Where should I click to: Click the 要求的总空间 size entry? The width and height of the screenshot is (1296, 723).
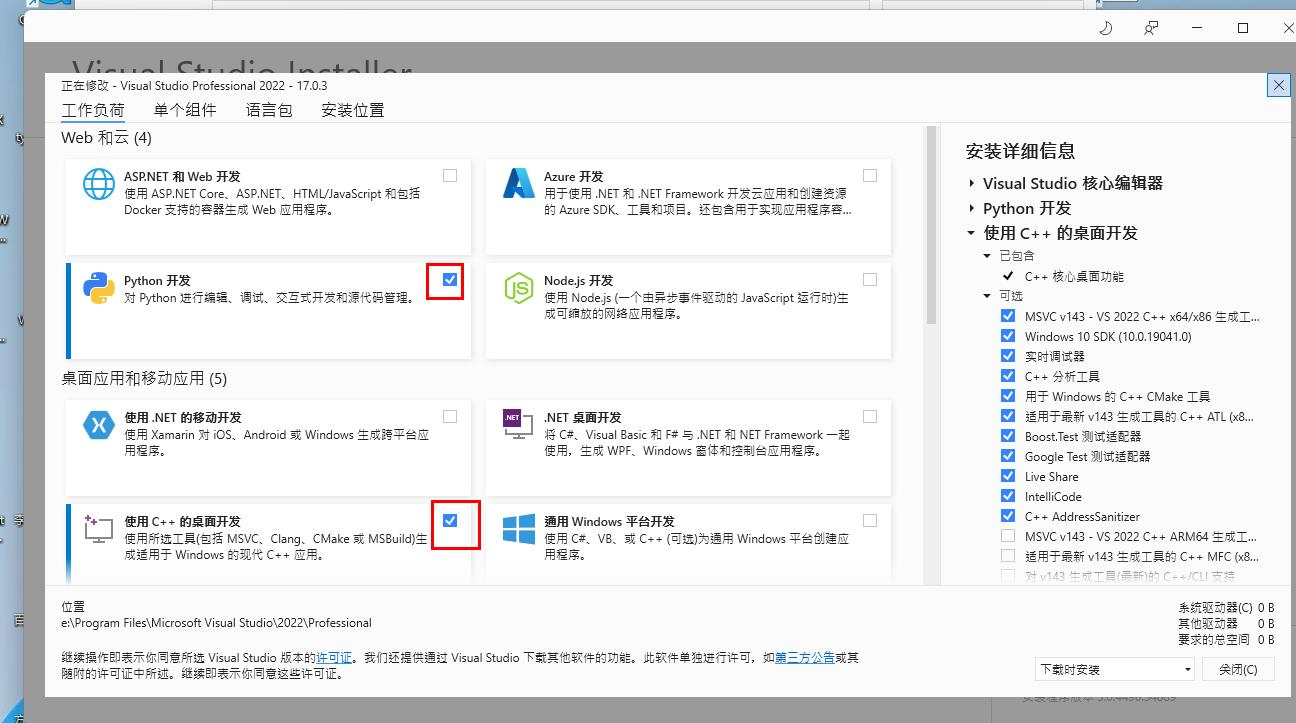click(1226, 639)
